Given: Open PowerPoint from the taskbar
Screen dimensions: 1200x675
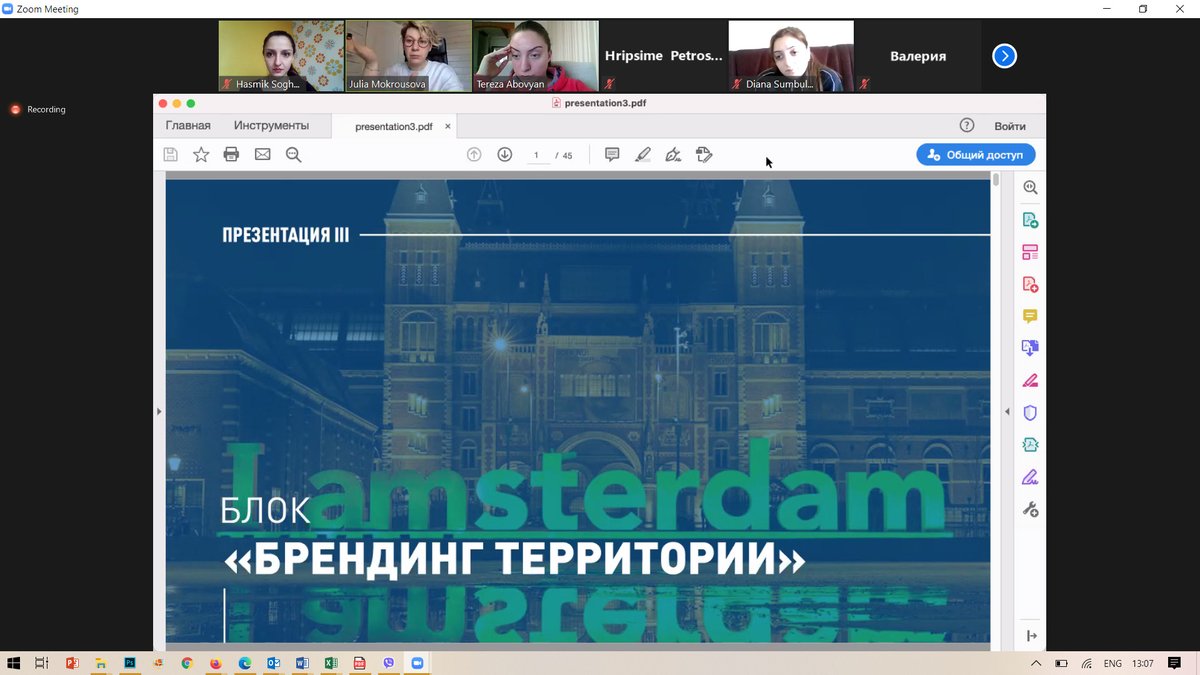Looking at the screenshot, I should (71, 663).
